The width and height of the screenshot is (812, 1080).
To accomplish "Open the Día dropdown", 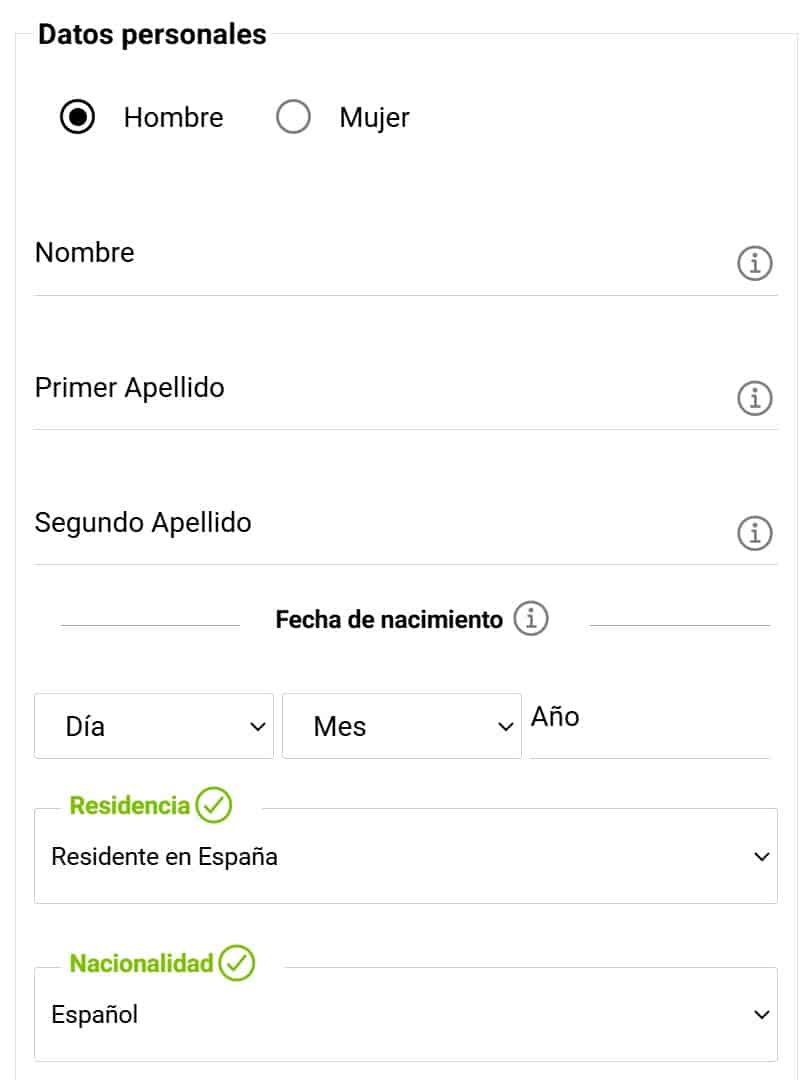I will point(154,726).
